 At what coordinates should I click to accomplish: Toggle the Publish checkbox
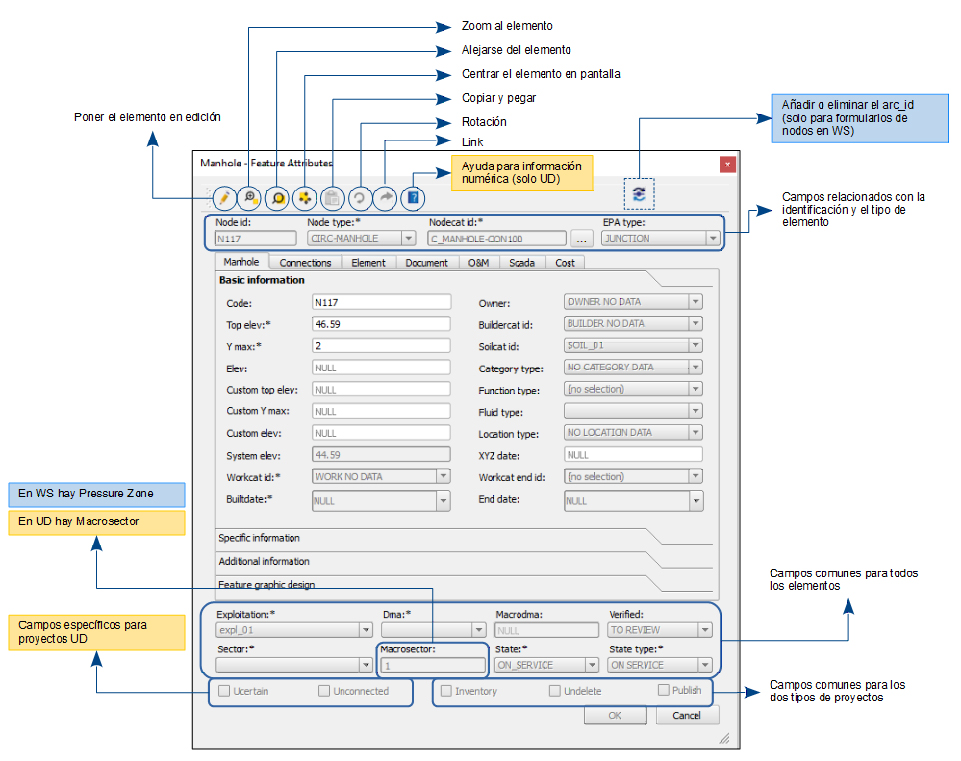(664, 690)
